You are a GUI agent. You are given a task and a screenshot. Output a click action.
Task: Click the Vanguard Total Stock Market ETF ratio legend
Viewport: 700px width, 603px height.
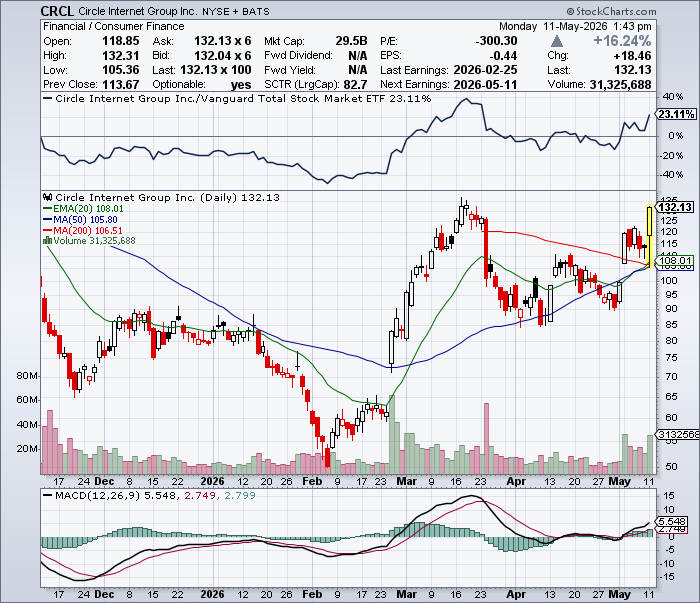point(237,99)
